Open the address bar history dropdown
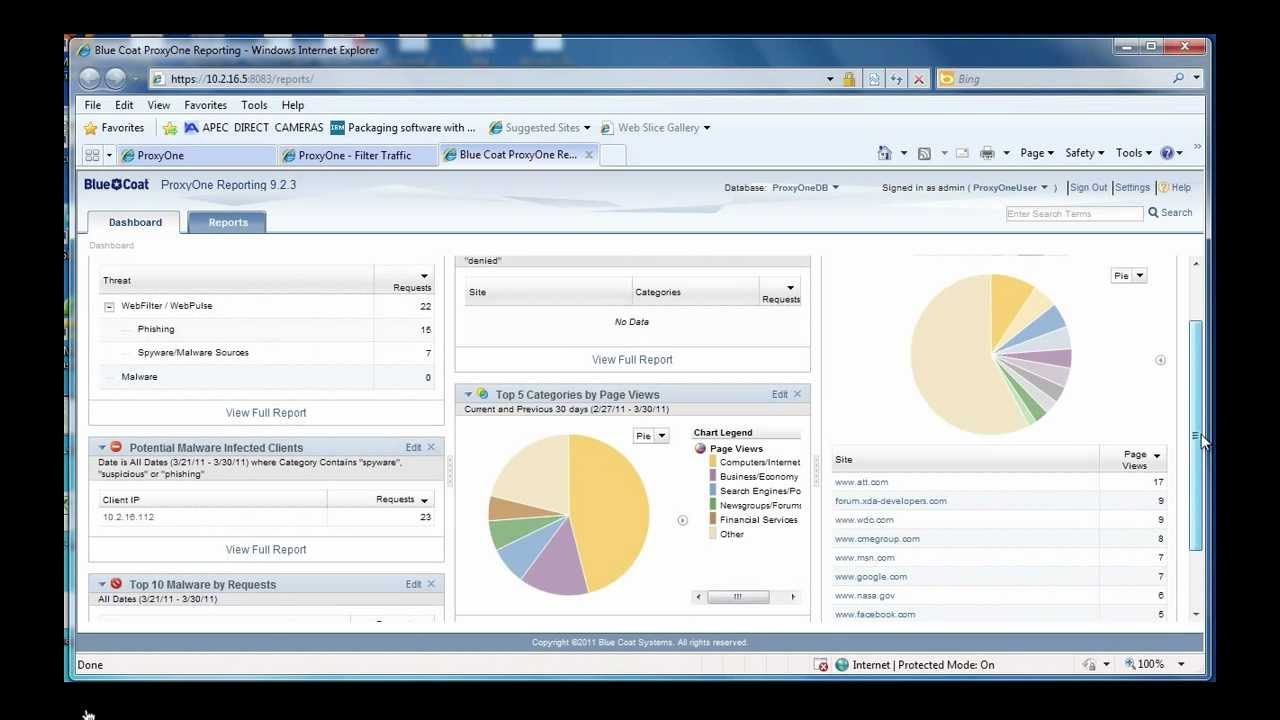This screenshot has width=1280, height=720. 830,79
